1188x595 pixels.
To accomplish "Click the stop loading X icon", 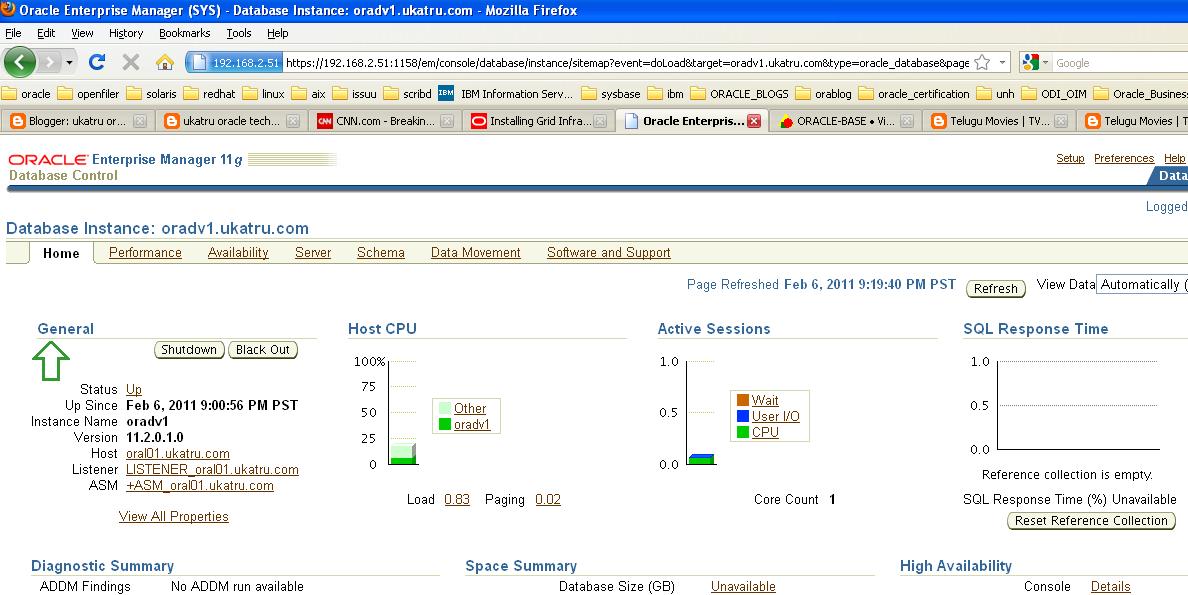I will 130,62.
